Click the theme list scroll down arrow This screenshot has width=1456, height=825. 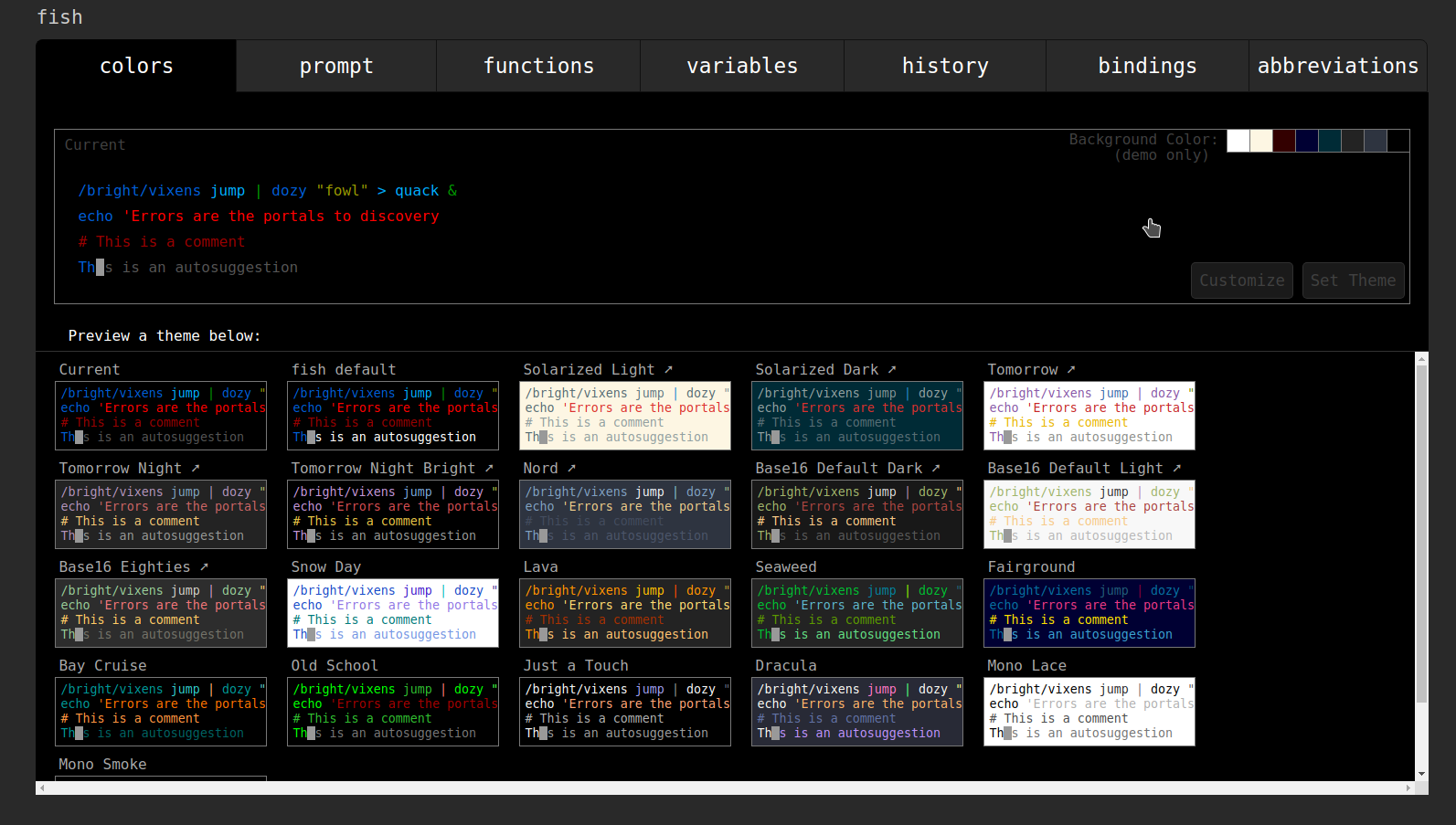(1421, 774)
